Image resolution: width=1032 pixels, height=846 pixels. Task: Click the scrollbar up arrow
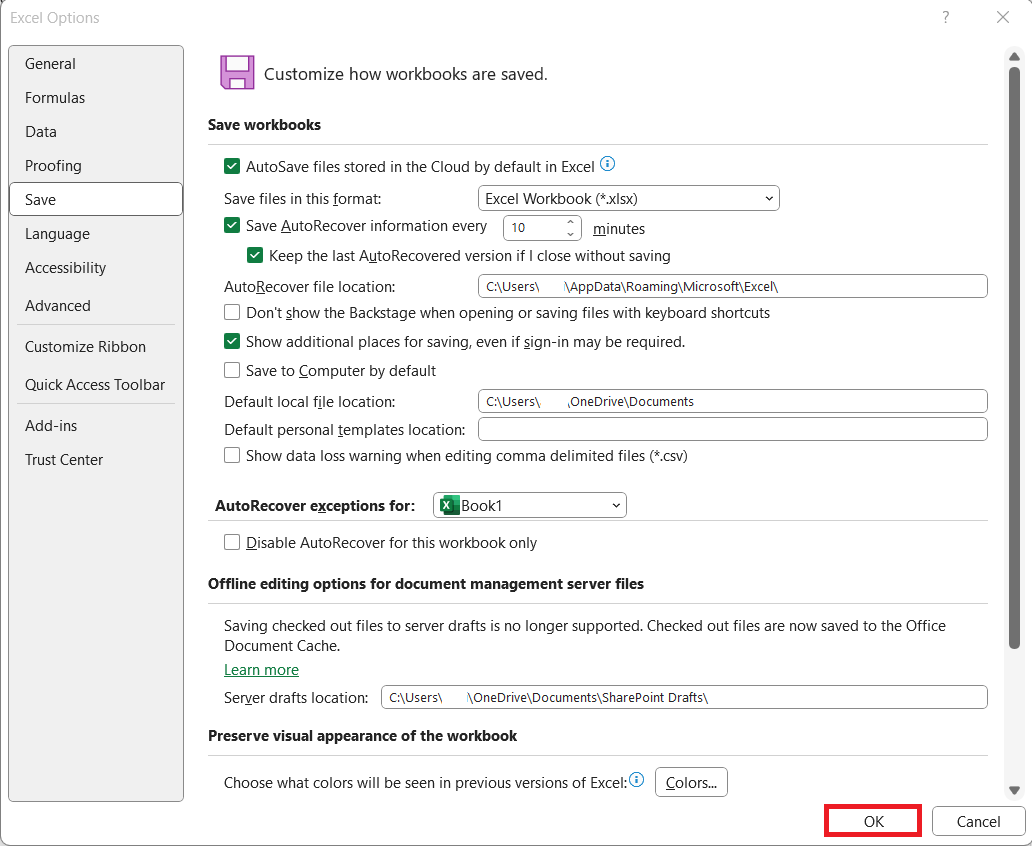click(x=1014, y=57)
